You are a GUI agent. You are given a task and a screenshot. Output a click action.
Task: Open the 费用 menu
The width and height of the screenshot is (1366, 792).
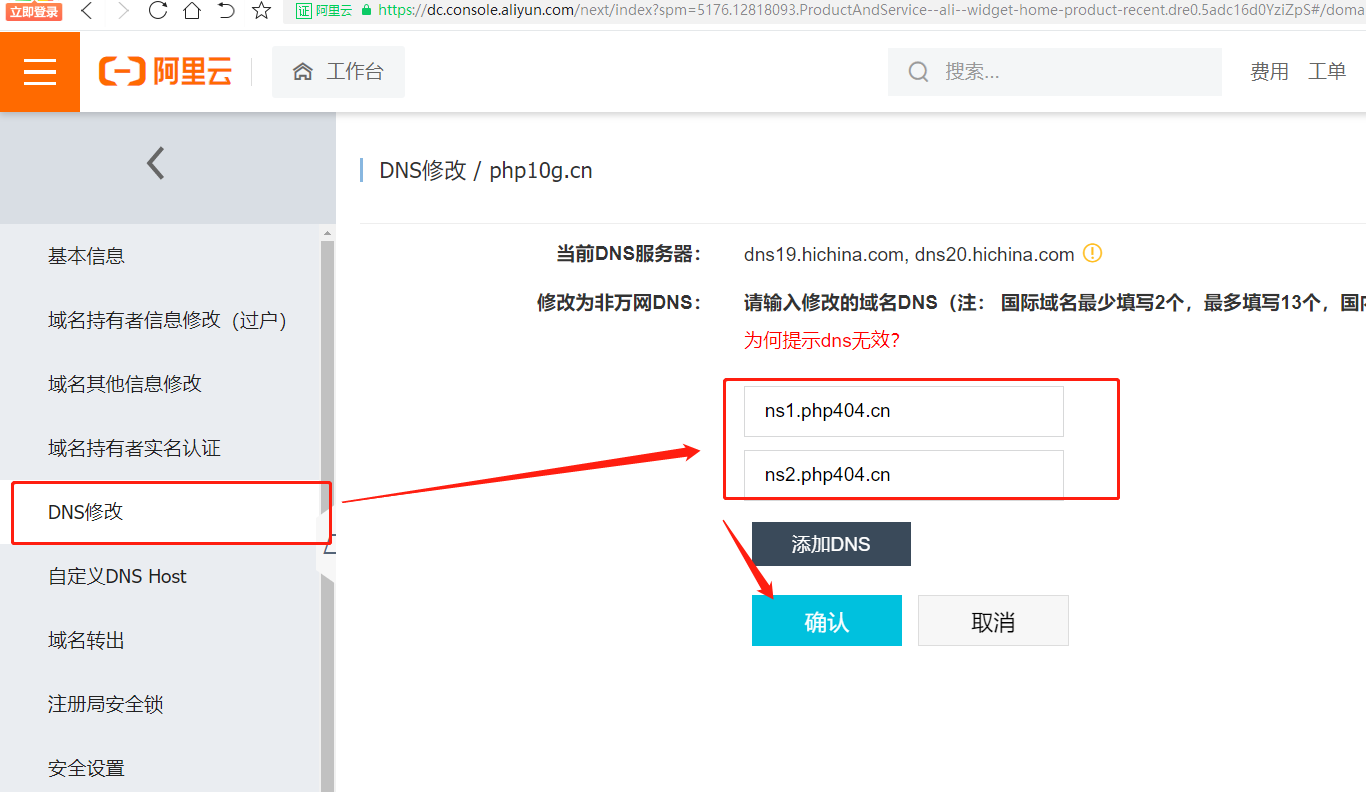coord(1269,72)
